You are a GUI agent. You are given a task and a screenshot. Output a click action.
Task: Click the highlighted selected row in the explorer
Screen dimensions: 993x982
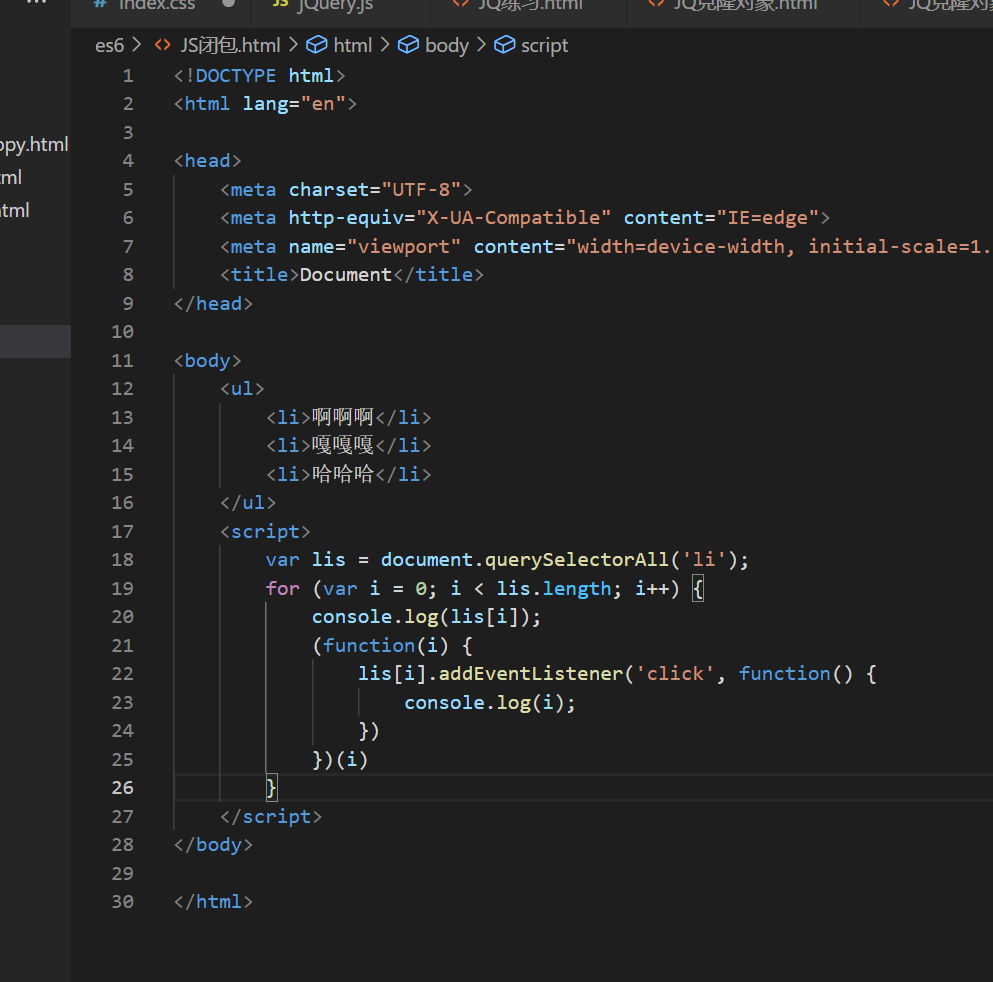(x=35, y=341)
